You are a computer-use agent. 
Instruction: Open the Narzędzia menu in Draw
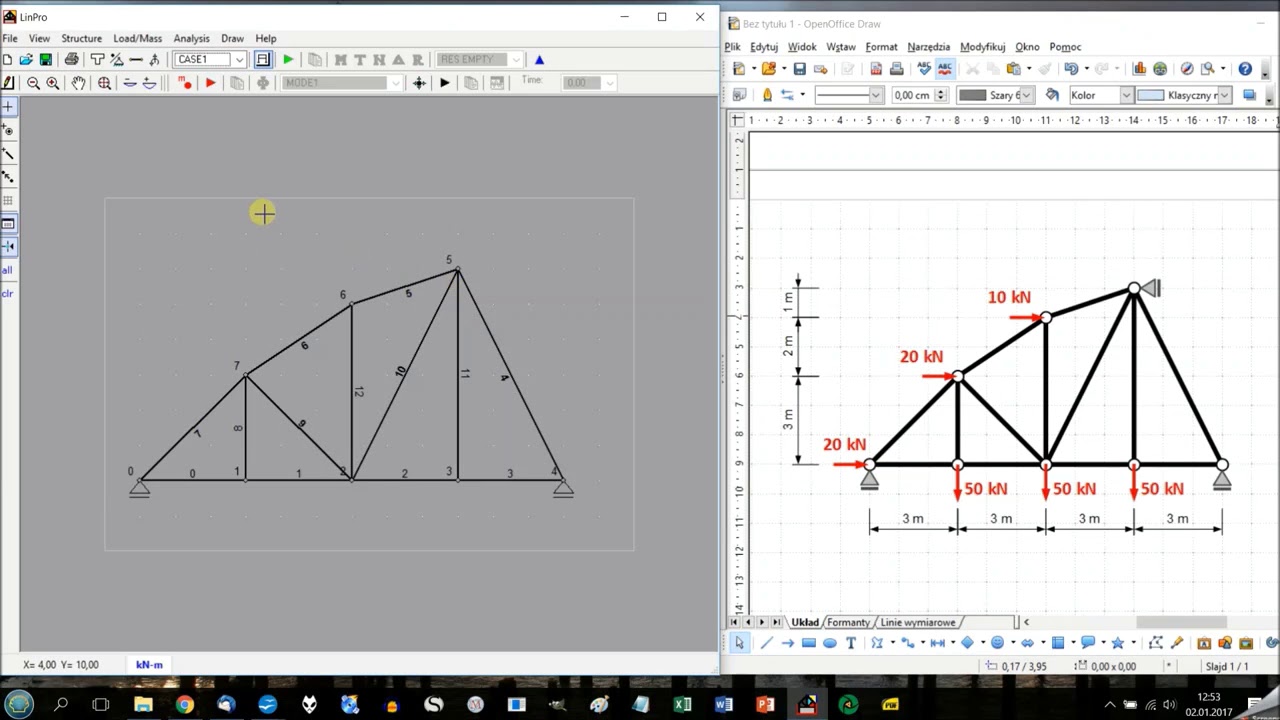(928, 47)
